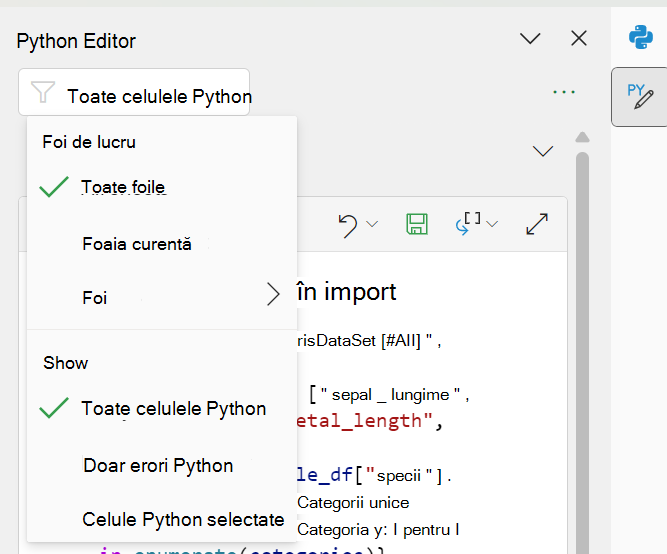The width and height of the screenshot is (667, 554).
Task: Click the scrollbar up arrow
Action: pyautogui.click(x=582, y=137)
